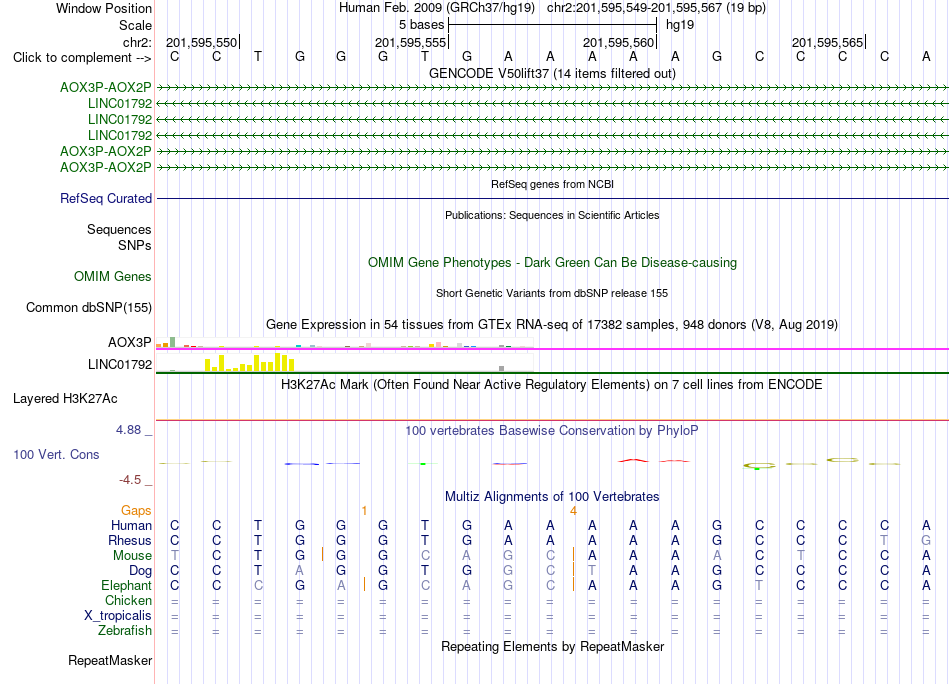Open 'Publications: Sequences in Scientific Articles' title
The width and height of the screenshot is (950, 684).
552,215
